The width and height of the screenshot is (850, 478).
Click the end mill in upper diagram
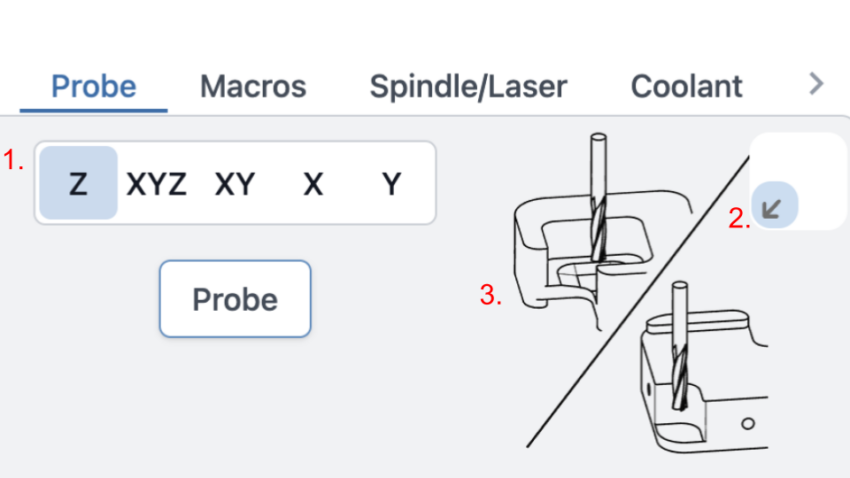click(x=598, y=199)
